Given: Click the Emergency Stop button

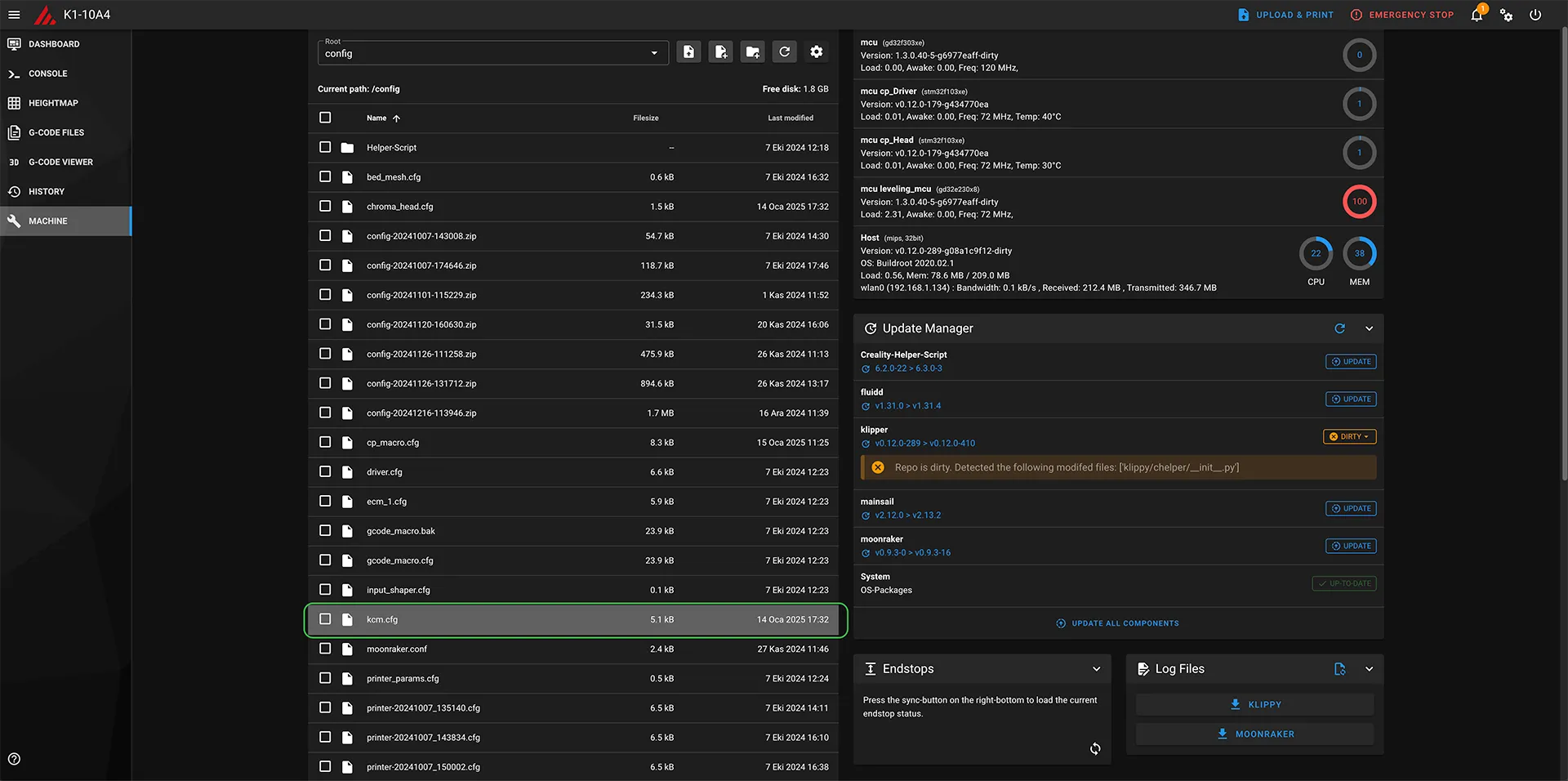Looking at the screenshot, I should pyautogui.click(x=1402, y=15).
